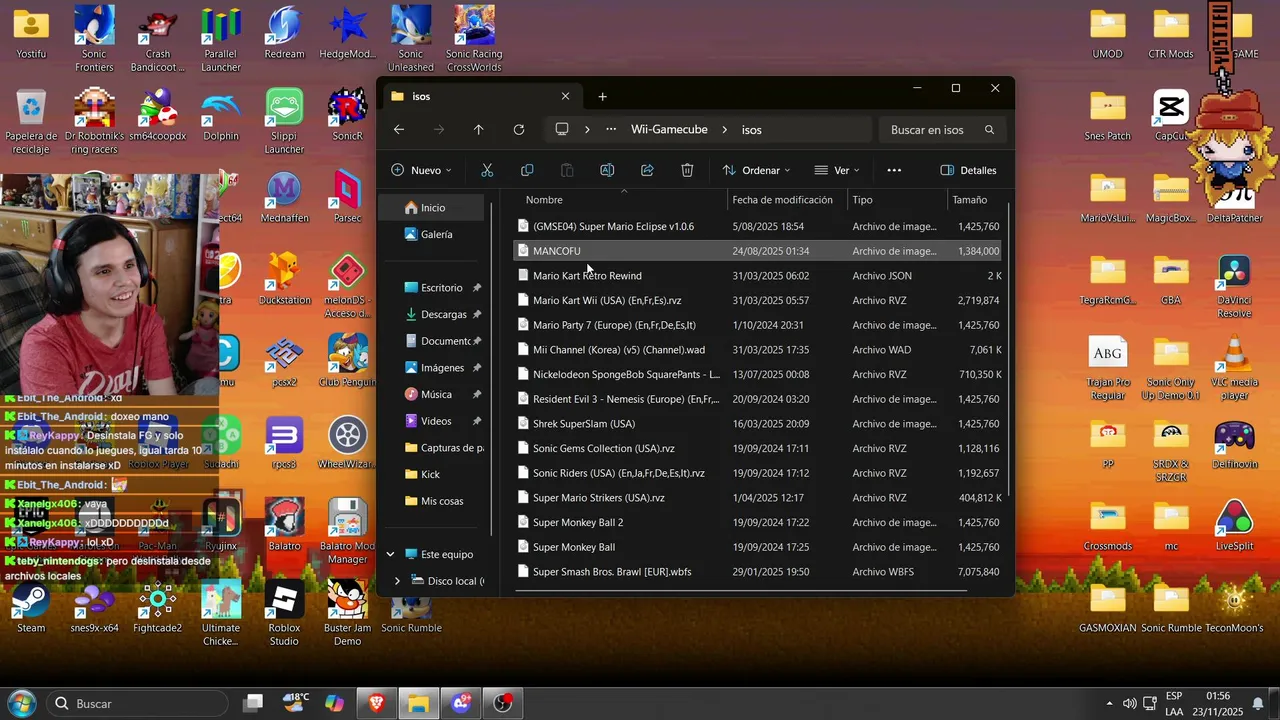Screen dimensions: 1280x720
Task: Go to Inicio in navigation pane
Action: pyautogui.click(x=432, y=208)
